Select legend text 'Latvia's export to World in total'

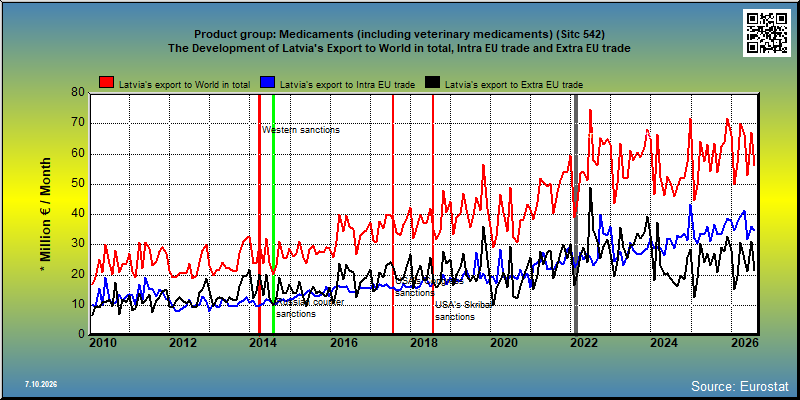184,85
